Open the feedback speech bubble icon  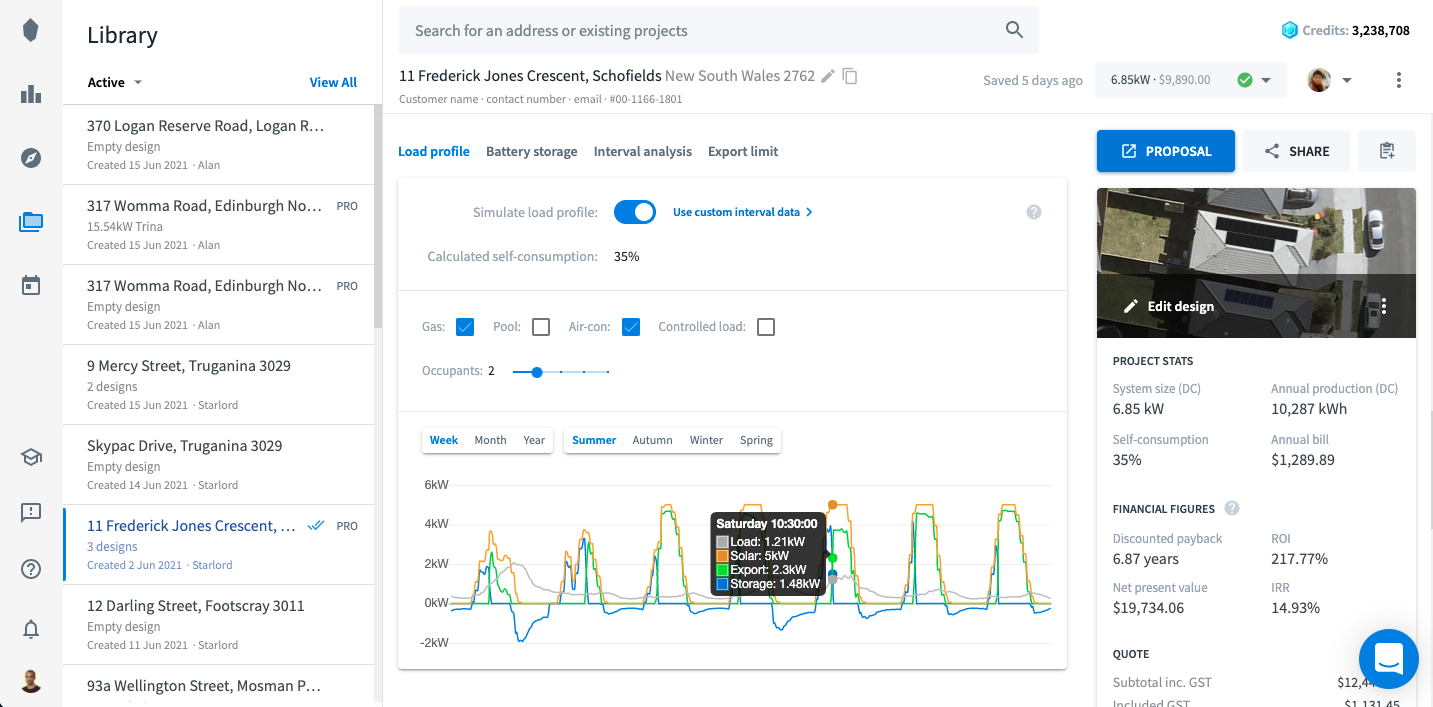click(x=30, y=512)
